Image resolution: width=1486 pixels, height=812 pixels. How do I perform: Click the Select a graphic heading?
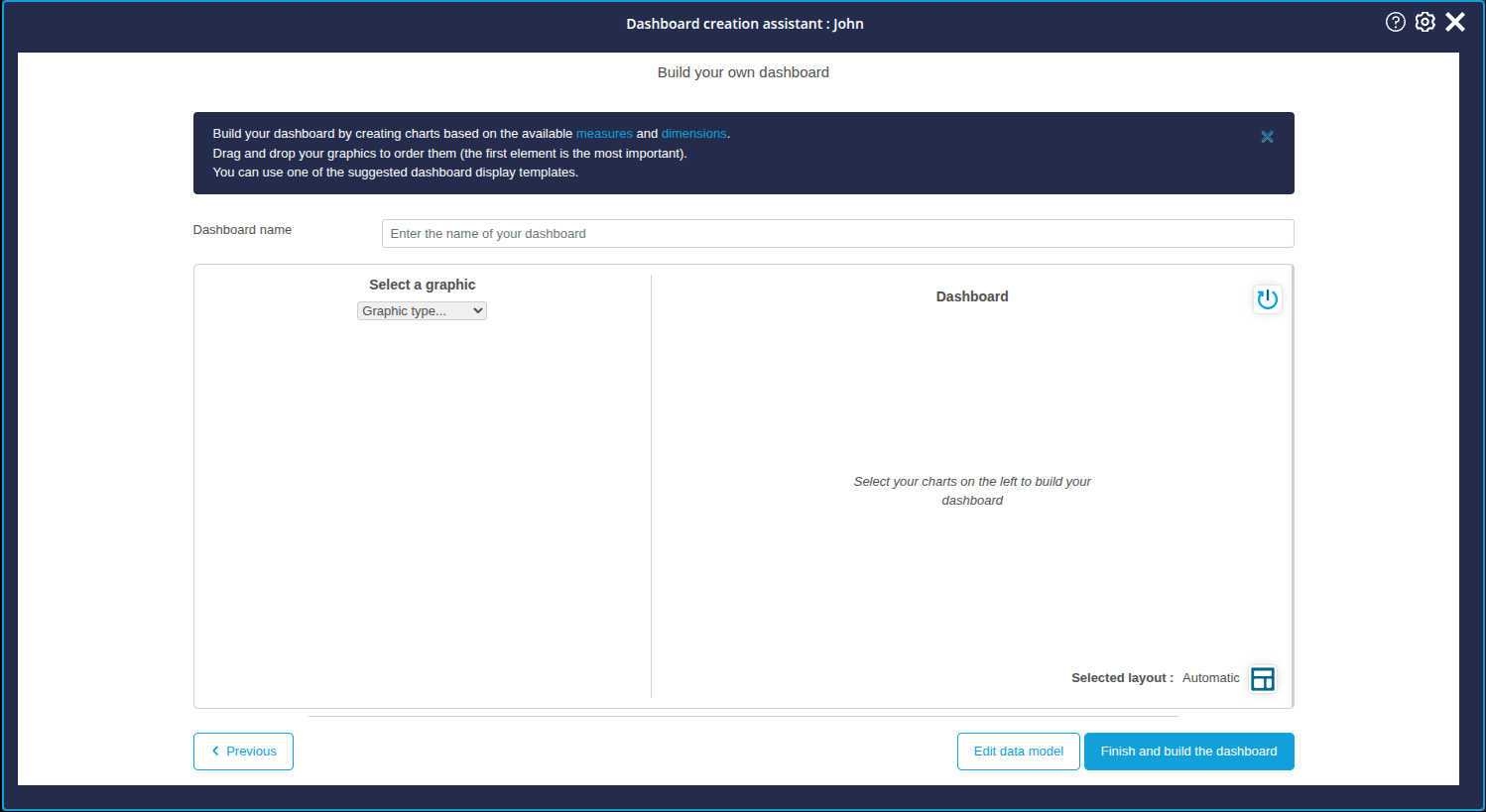(421, 285)
